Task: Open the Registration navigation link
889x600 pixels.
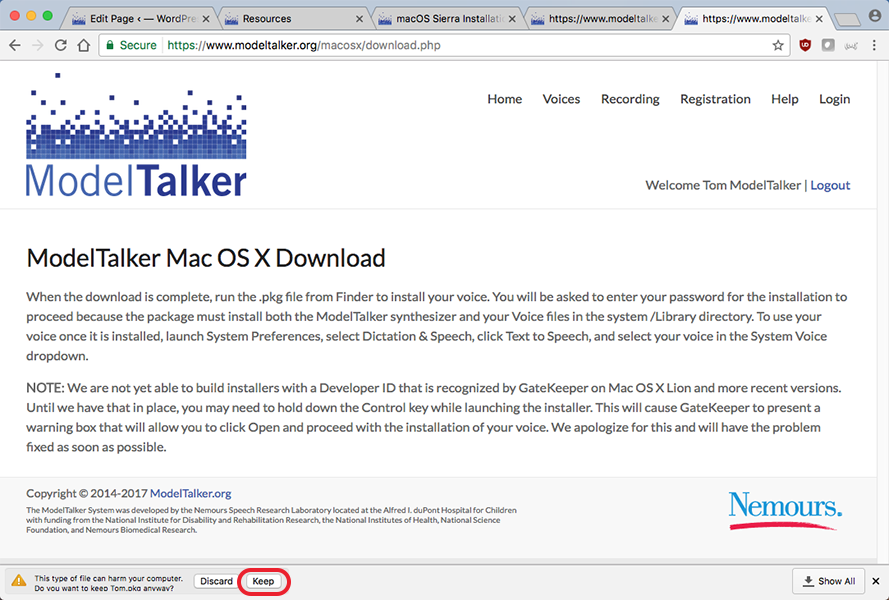Action: click(x=715, y=99)
